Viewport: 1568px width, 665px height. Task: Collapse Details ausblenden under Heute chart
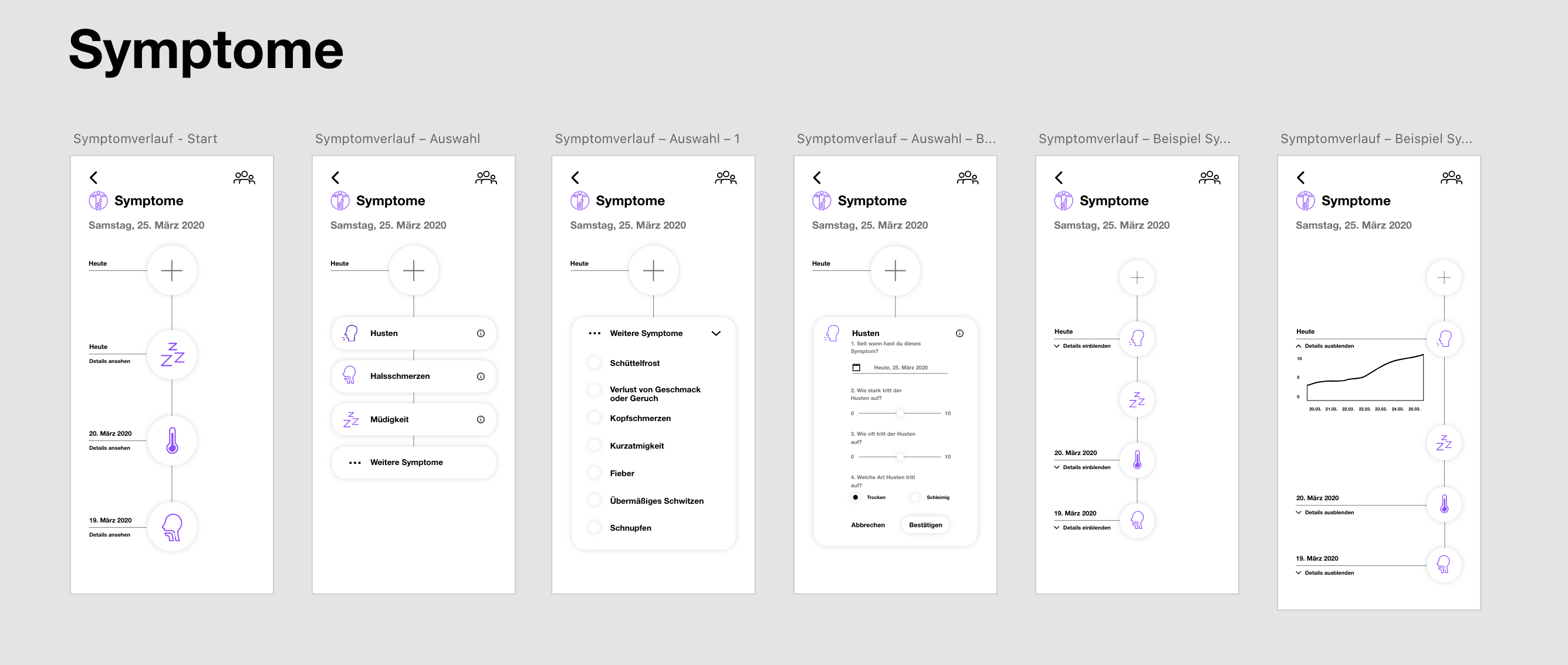1324,346
